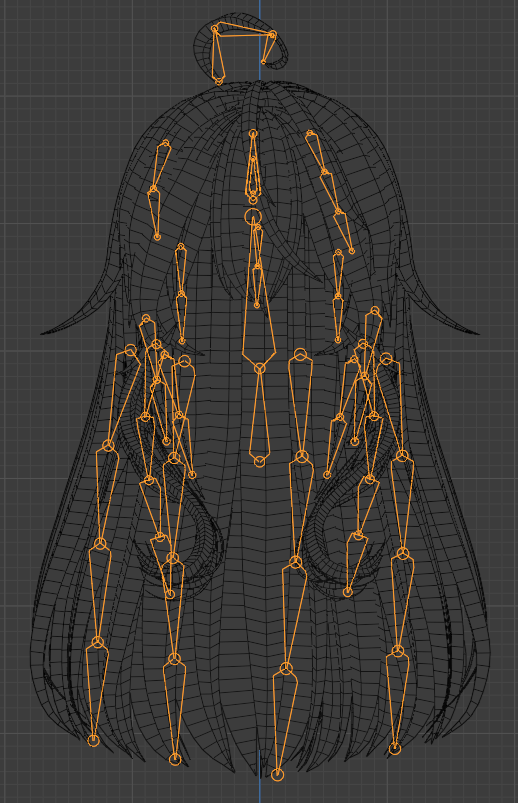This screenshot has width=518, height=803.
Task: Click the big root joint circle above central bone
Action: click(x=252, y=216)
